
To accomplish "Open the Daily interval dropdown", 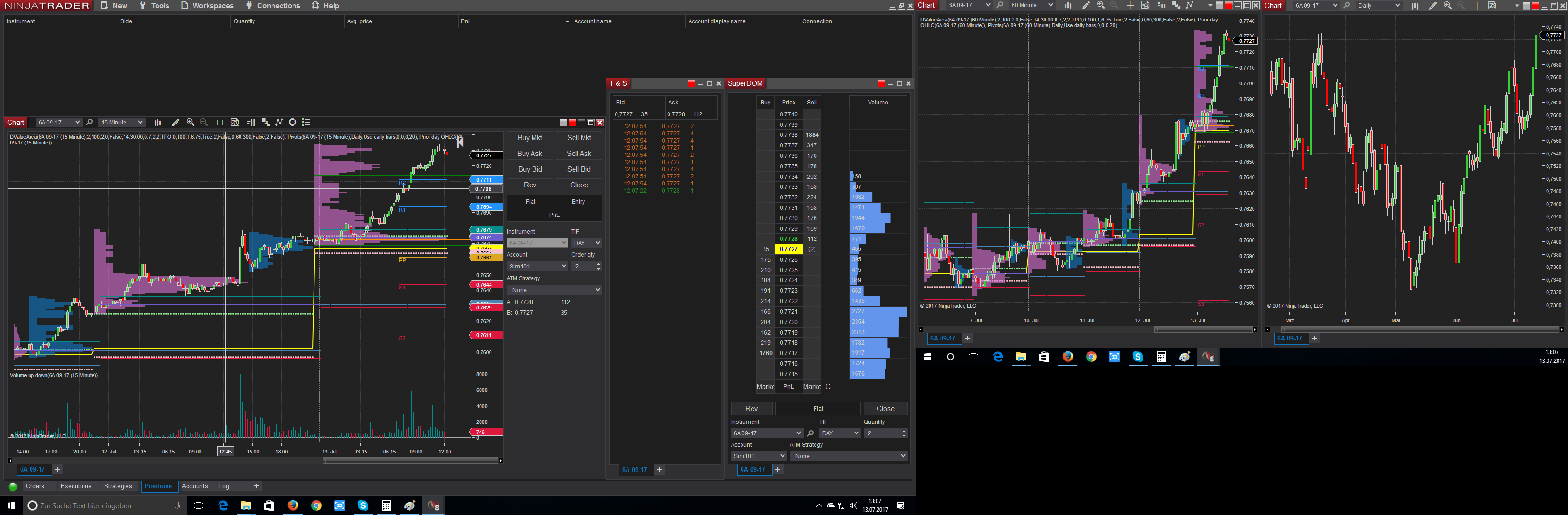I will 1379,5.
